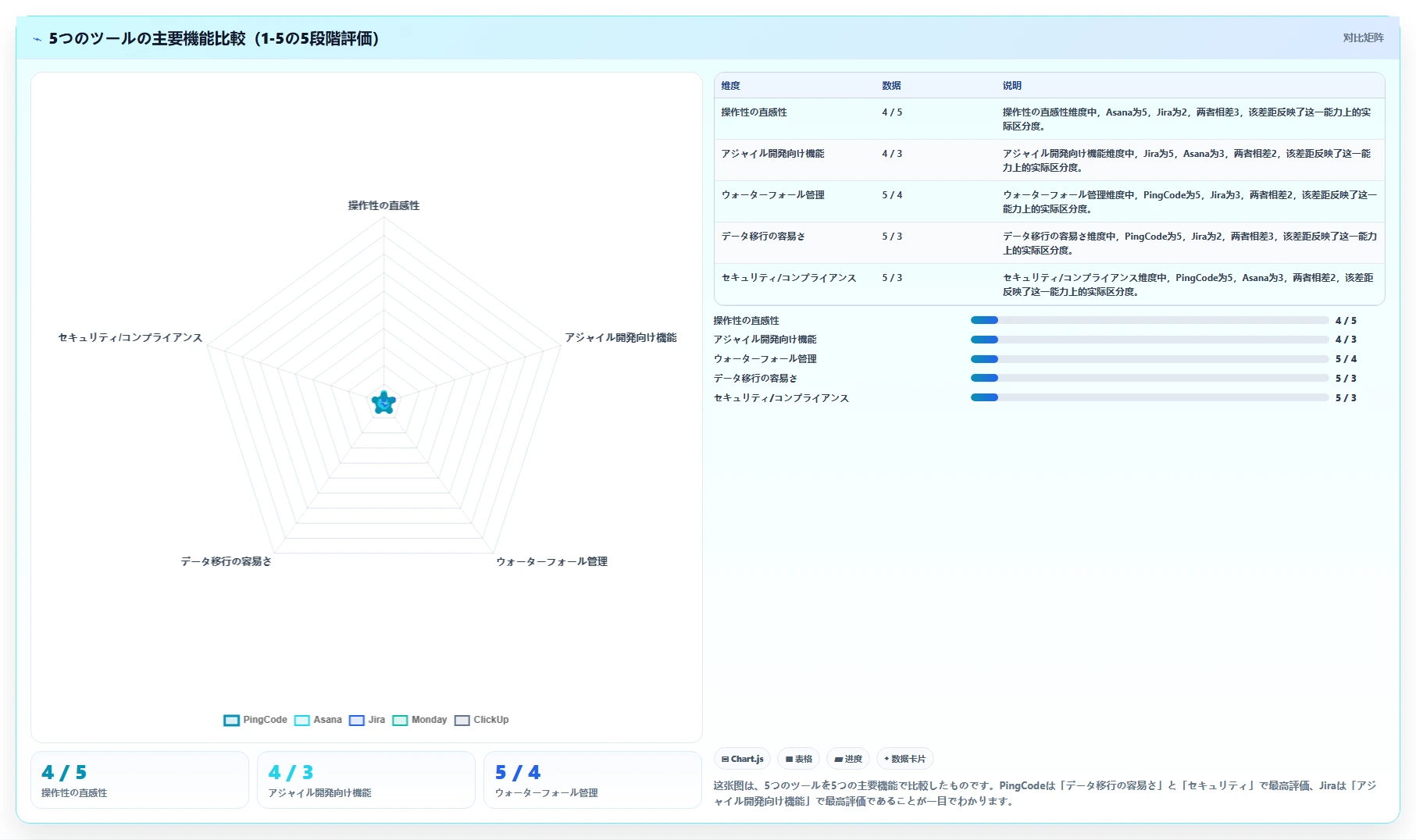Click the 说明 column header

pyautogui.click(x=1012, y=86)
